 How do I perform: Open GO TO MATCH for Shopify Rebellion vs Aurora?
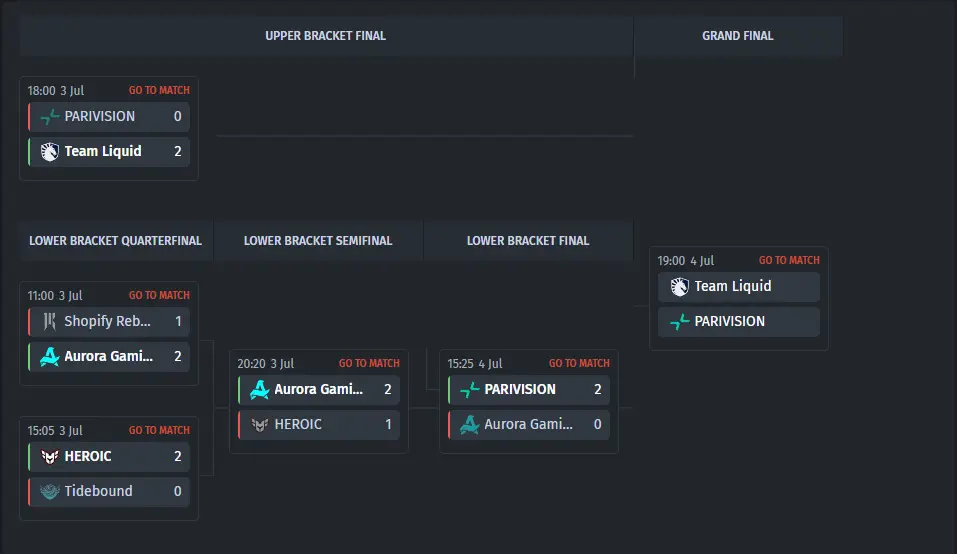[x=159, y=295]
